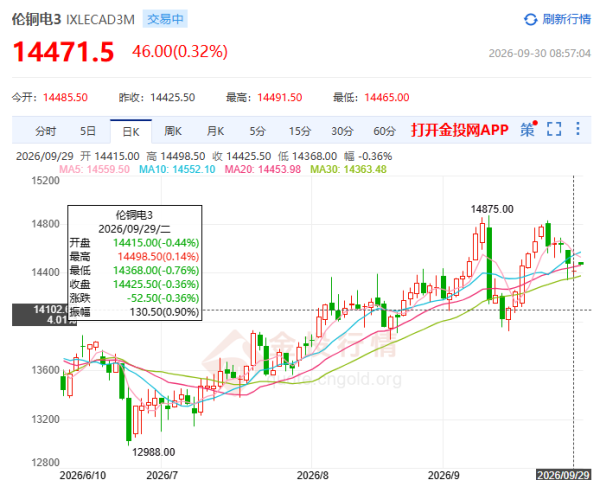The image size is (600, 480).
Task: Click the 2026/09/29 crosshair date label
Action: [564, 475]
